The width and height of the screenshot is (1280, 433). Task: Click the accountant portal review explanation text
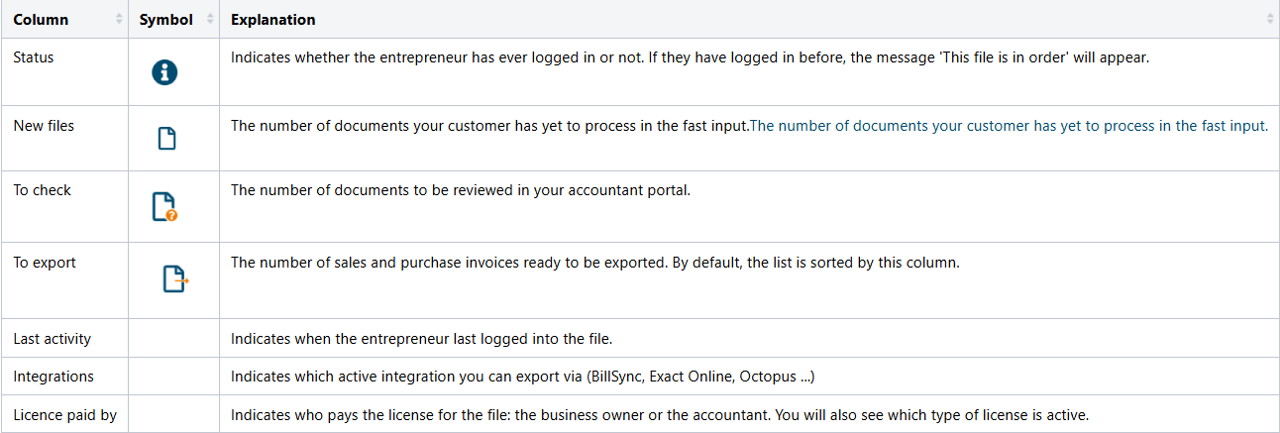coord(460,190)
